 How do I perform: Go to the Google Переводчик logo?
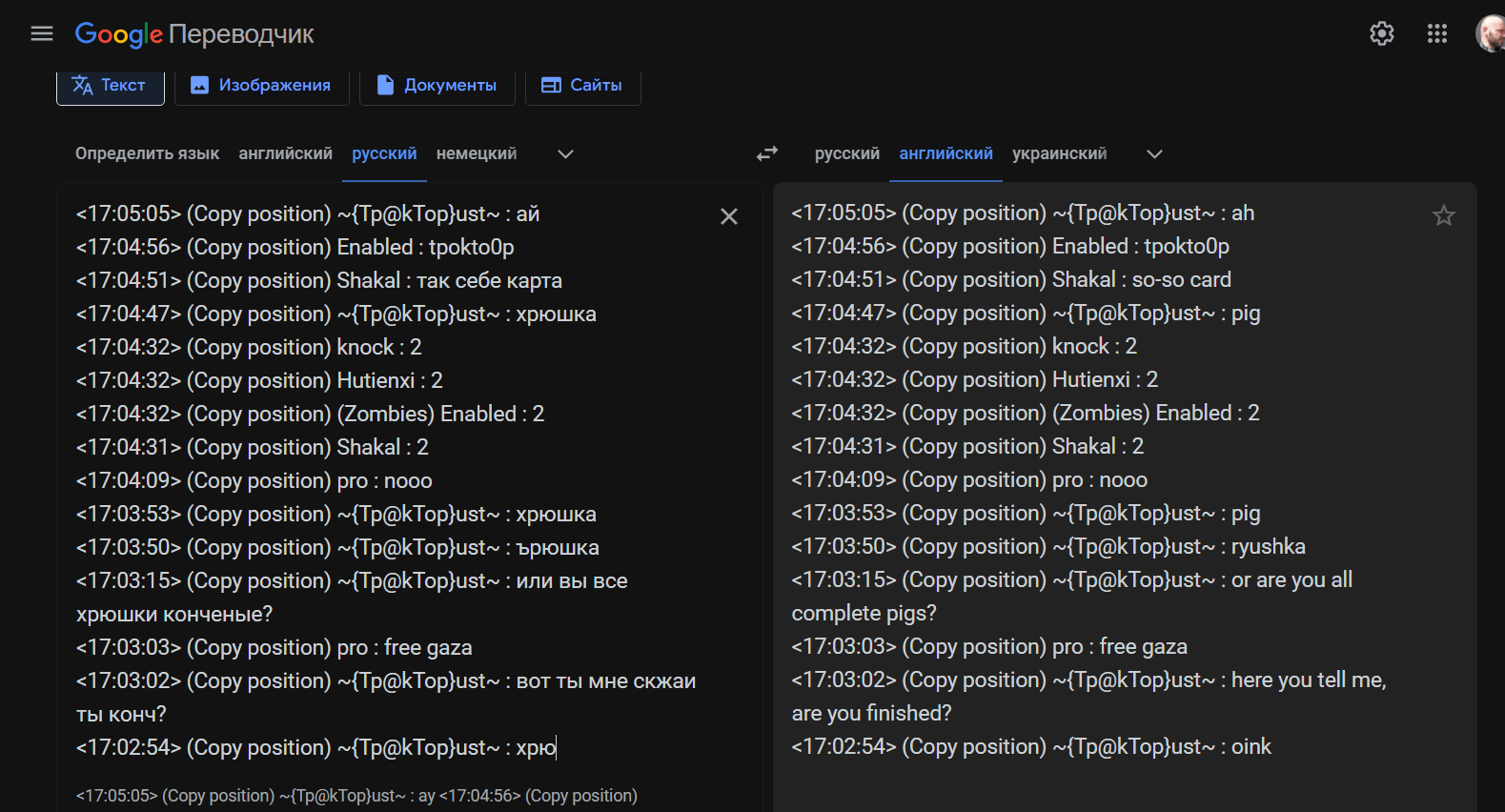194,34
